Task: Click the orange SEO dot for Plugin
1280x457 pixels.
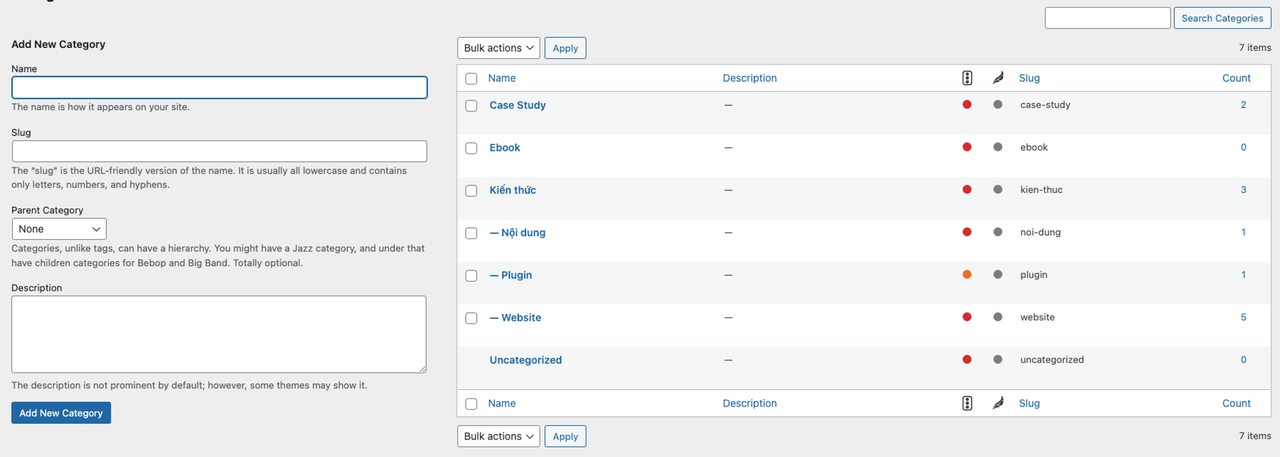Action: point(967,275)
